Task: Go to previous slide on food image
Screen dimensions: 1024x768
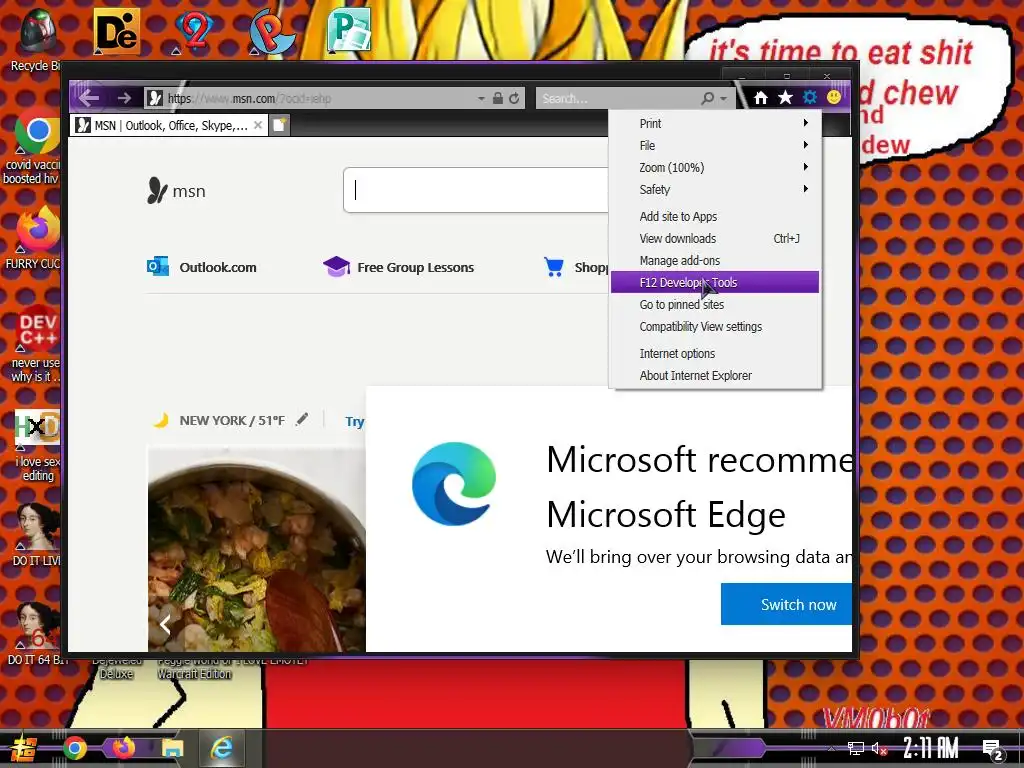Action: coord(165,625)
